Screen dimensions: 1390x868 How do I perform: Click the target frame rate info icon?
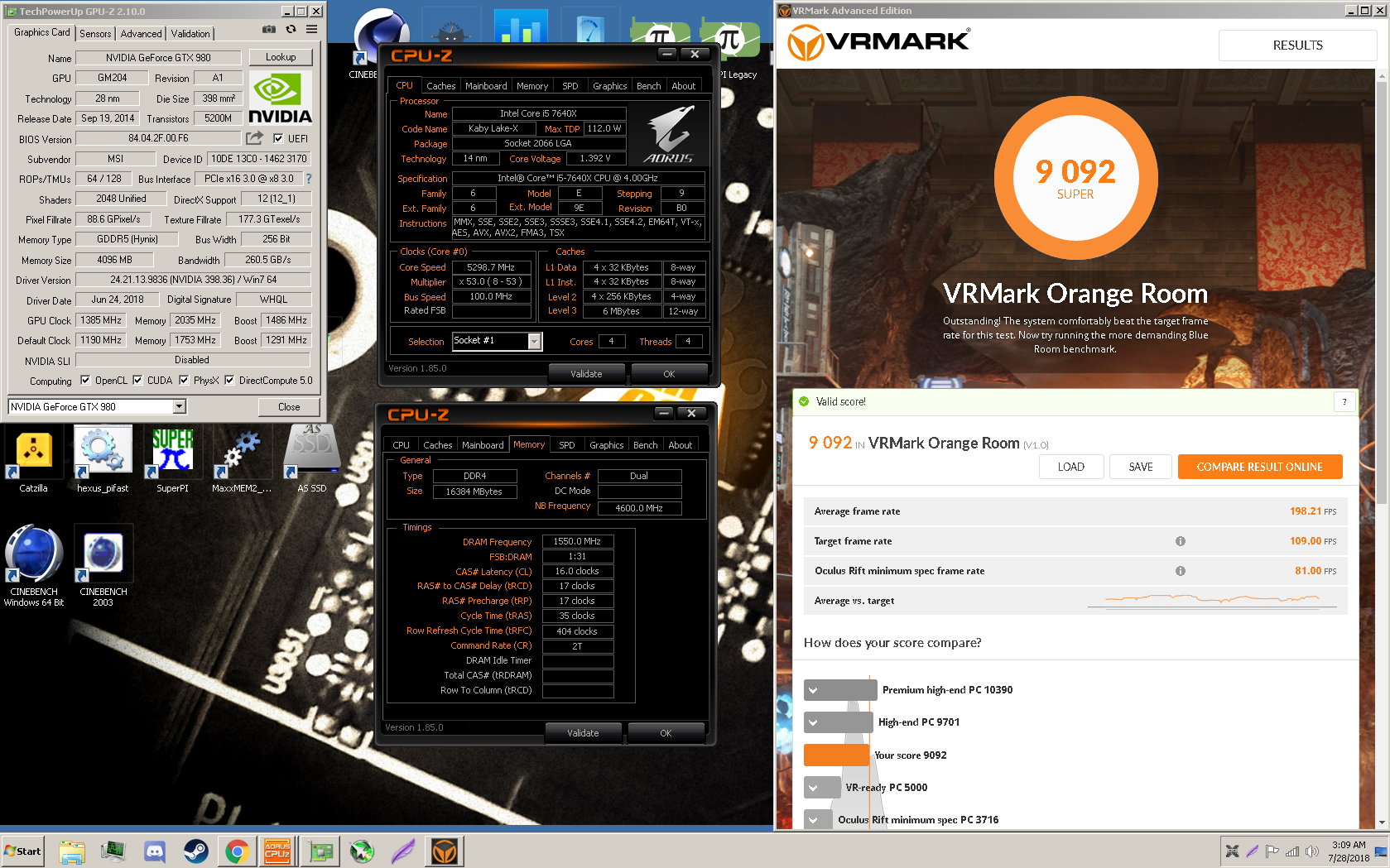point(1181,541)
